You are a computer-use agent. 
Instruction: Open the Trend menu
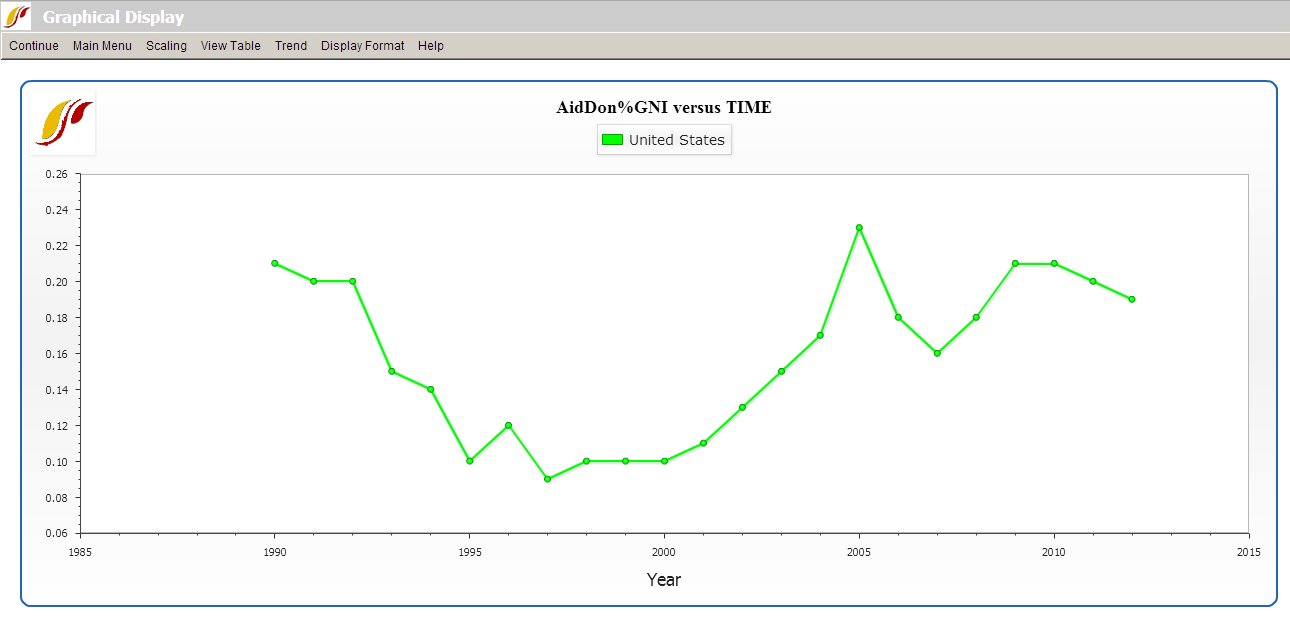[291, 46]
